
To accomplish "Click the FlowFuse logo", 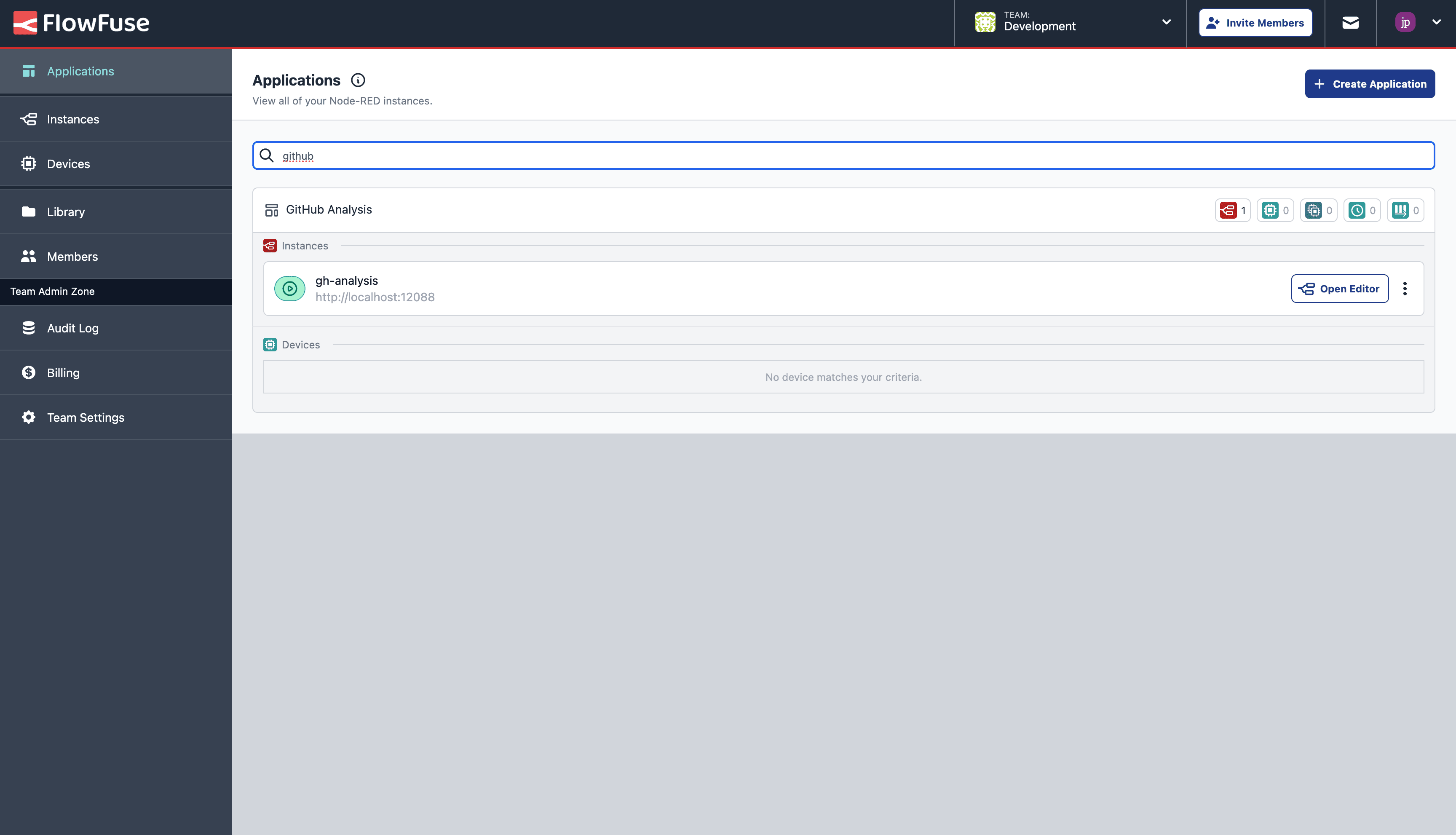I will [81, 23].
